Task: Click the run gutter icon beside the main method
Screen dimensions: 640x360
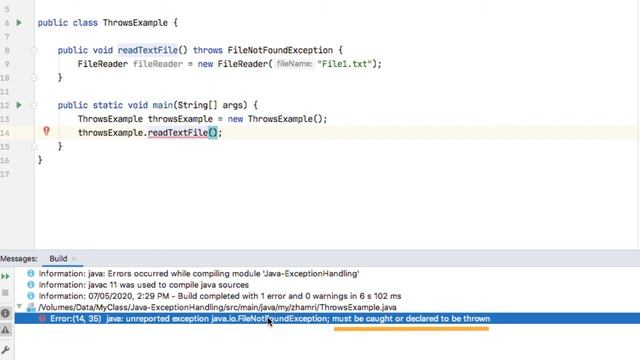Action: [19, 105]
